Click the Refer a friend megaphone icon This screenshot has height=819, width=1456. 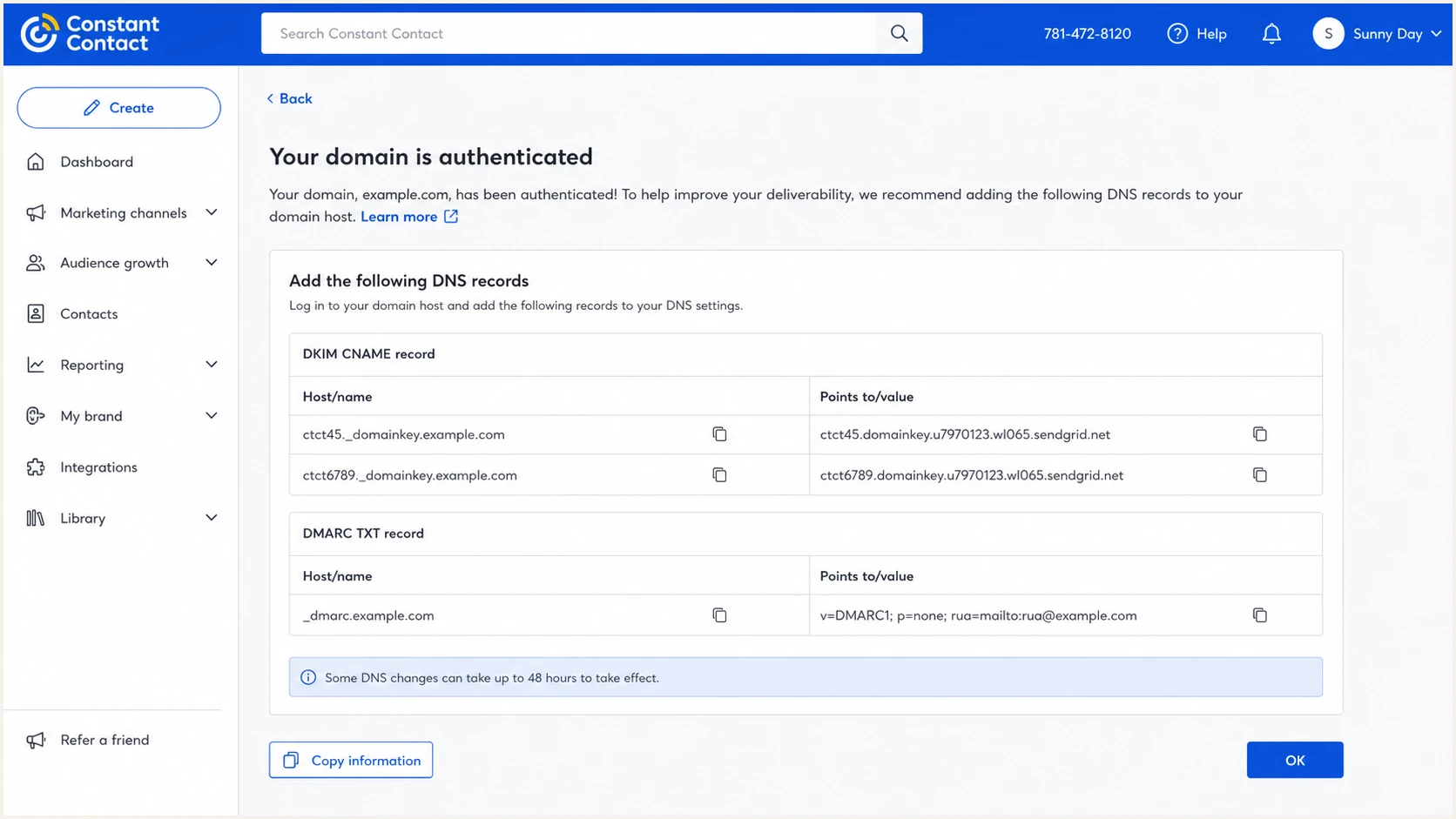[x=36, y=740]
